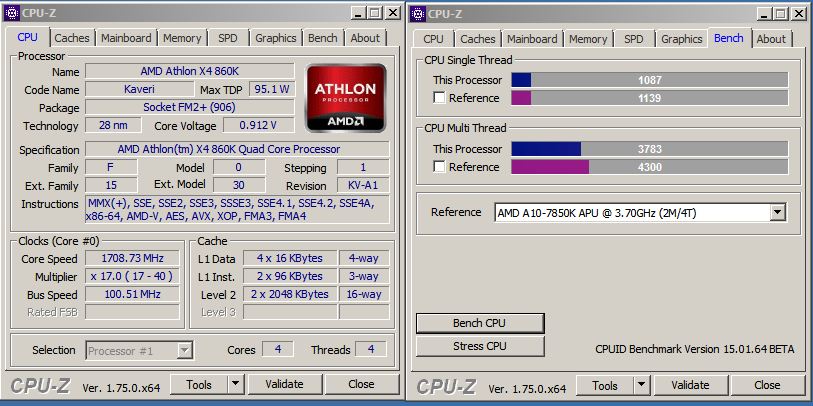Click Multiplier value x 17.0 ( 17 - 40 )
This screenshot has height=406, width=813.
tap(132, 276)
